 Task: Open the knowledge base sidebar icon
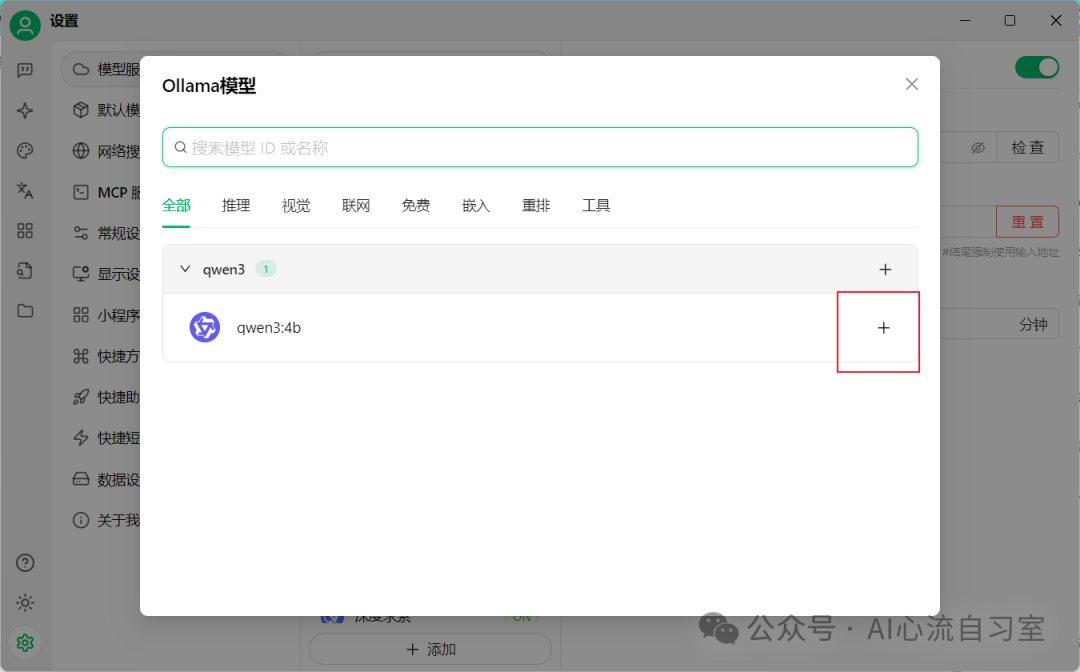tap(25, 271)
